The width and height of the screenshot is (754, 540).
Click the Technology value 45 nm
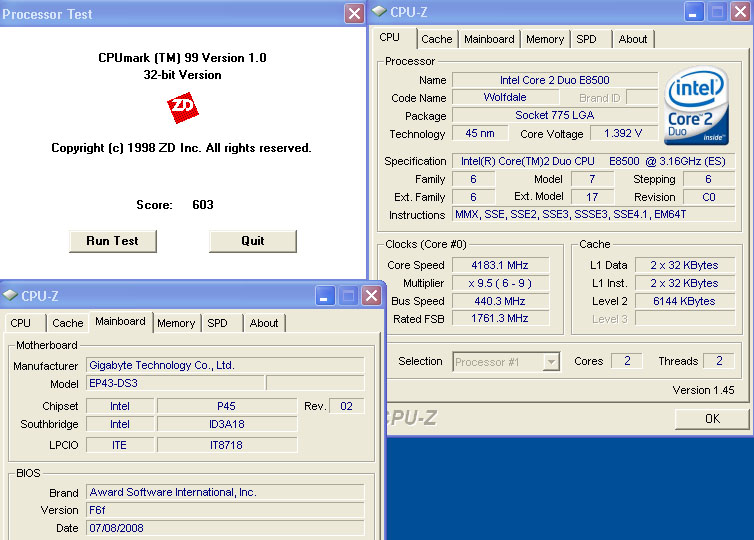[480, 133]
